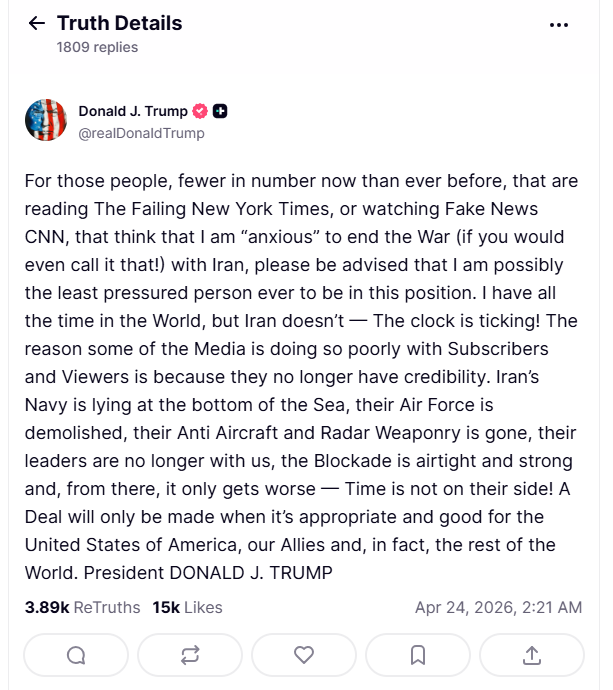Like the post with the heart icon
Image resolution: width=613 pixels, height=690 pixels.
[x=304, y=655]
